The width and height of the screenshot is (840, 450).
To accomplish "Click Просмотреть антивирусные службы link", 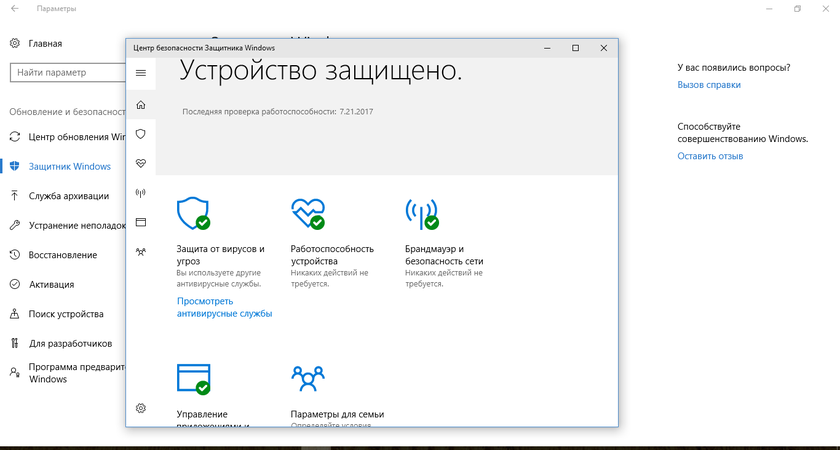I will [224, 307].
